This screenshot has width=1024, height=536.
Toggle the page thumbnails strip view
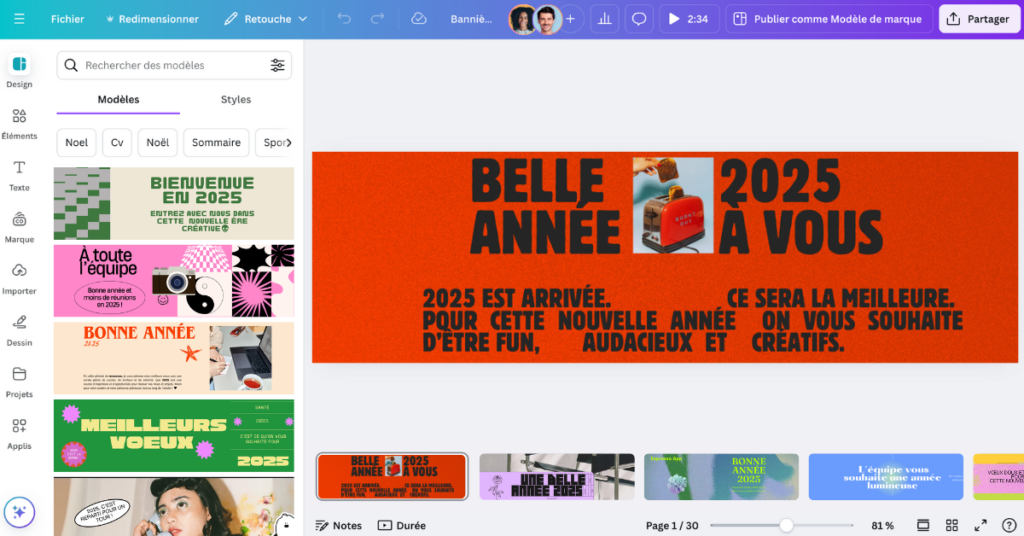point(923,526)
